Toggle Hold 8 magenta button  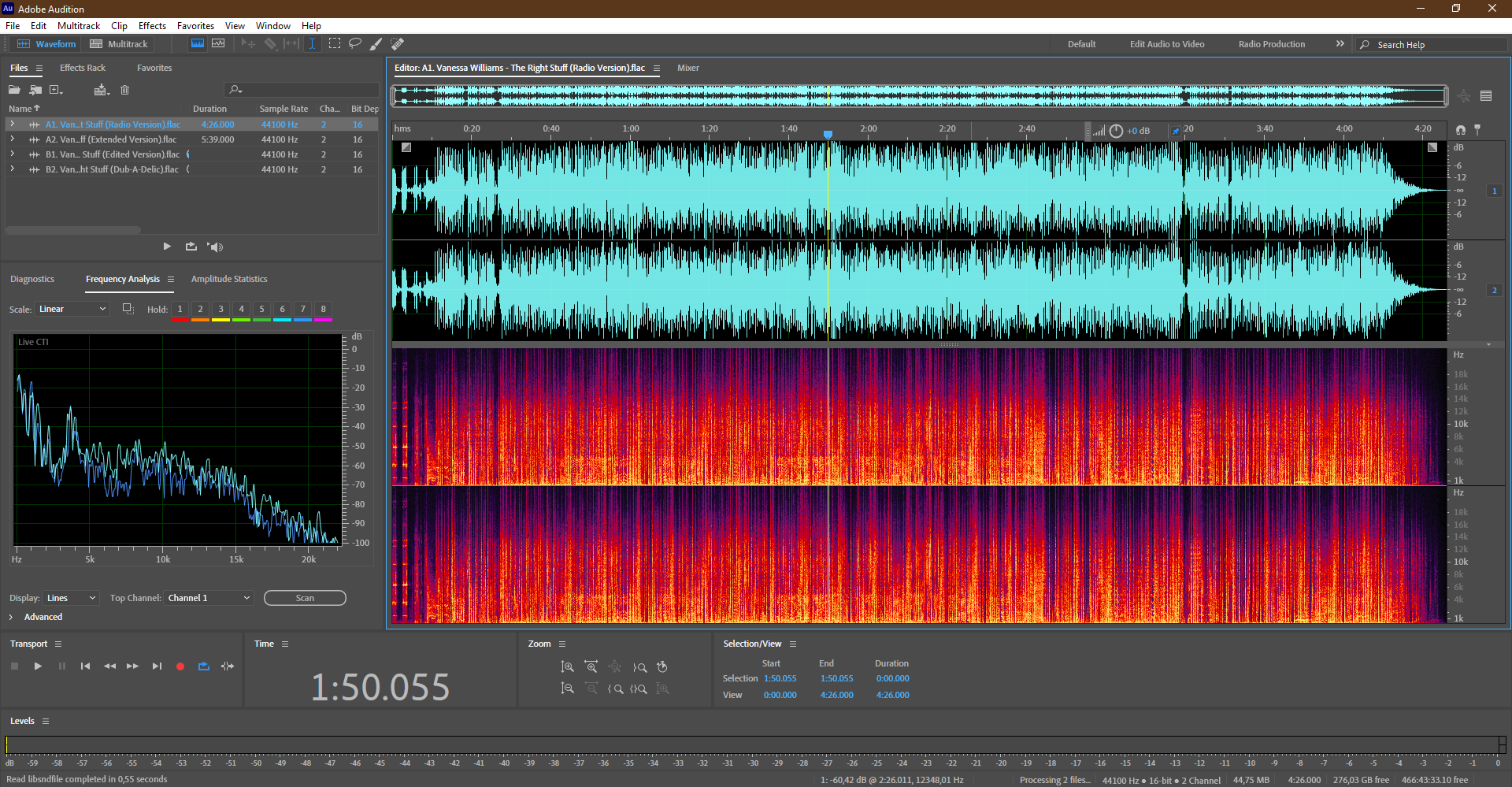pos(323,310)
